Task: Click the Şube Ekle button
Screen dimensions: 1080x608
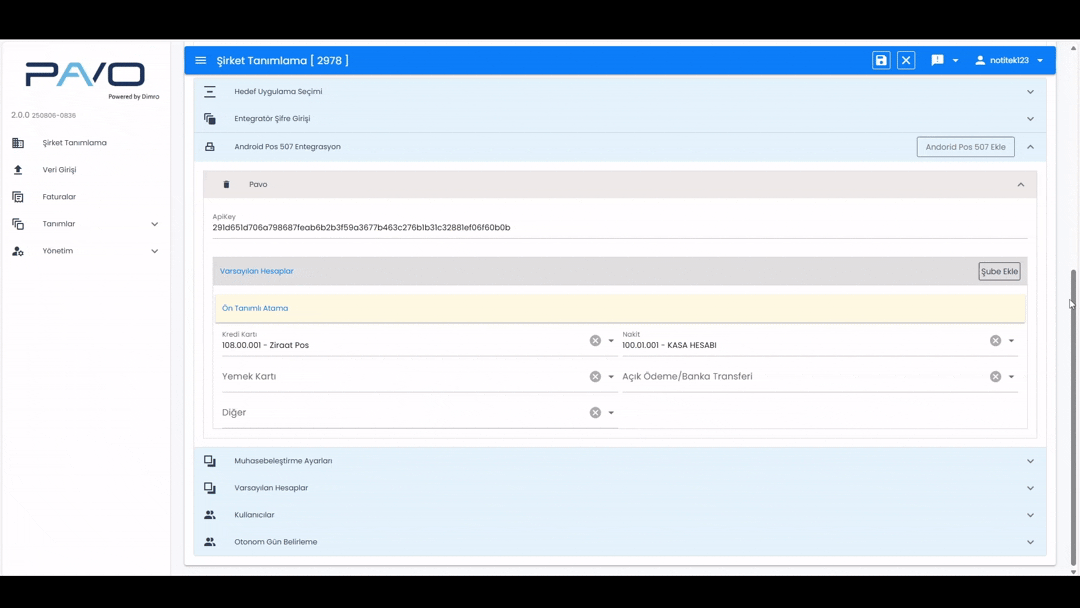Action: (x=999, y=272)
